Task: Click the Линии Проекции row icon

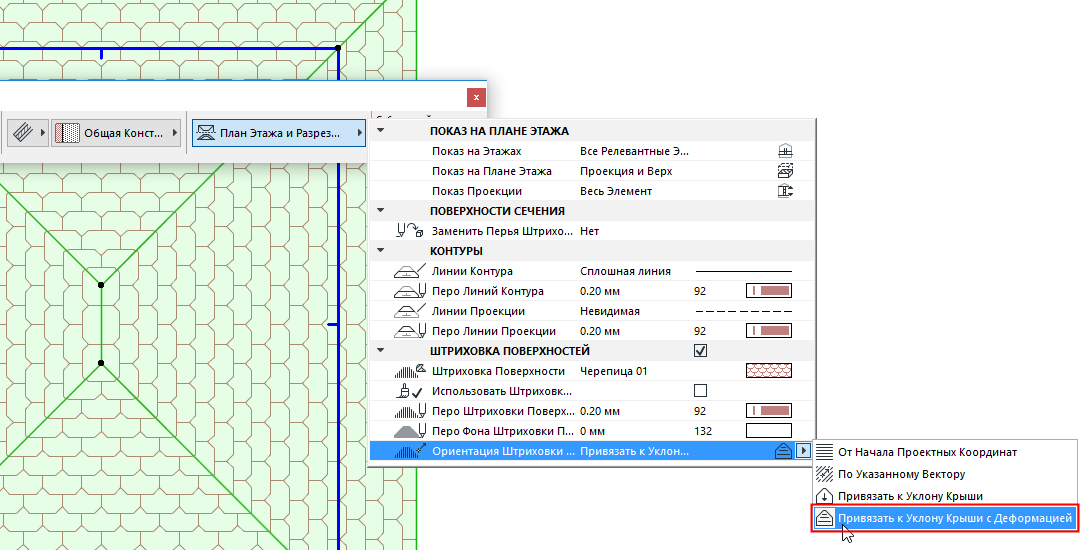Action: tap(410, 311)
